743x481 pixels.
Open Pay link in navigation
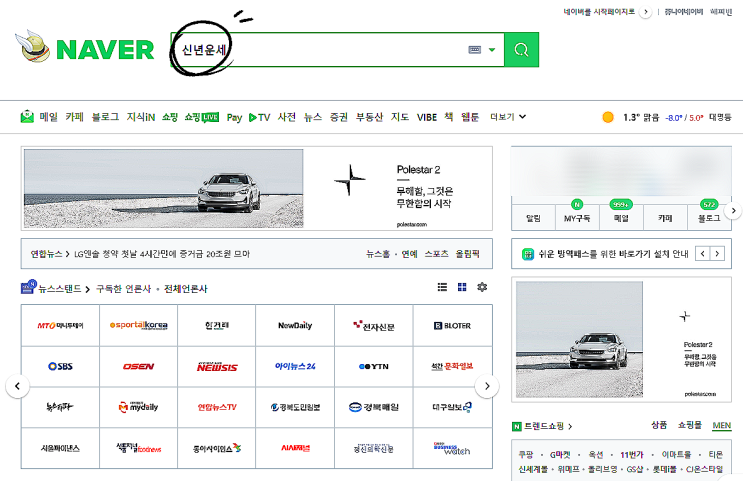[x=234, y=117]
